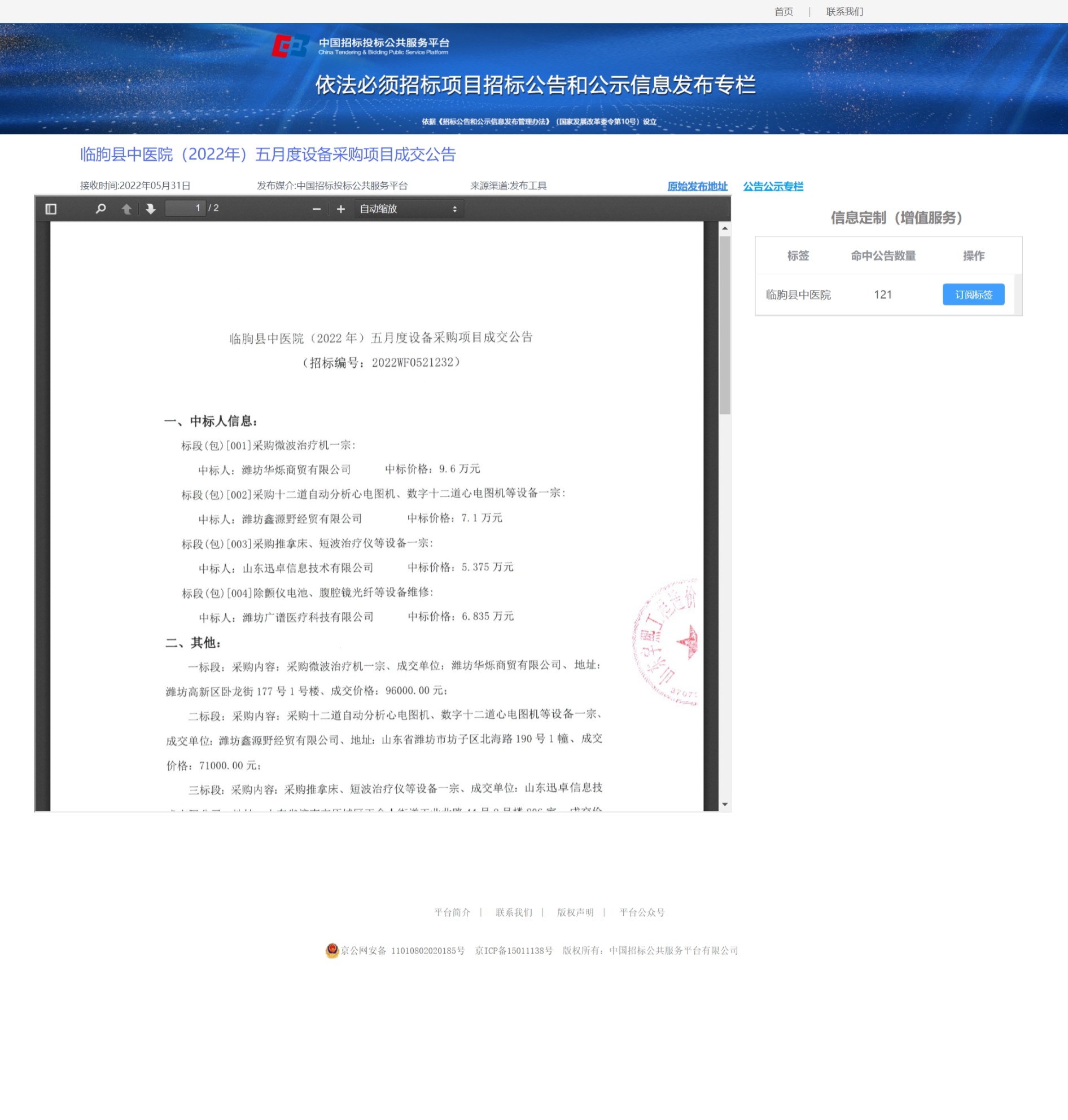This screenshot has height=1120, width=1068.
Task: Click the 临朐县中医院 tag cell
Action: (798, 294)
